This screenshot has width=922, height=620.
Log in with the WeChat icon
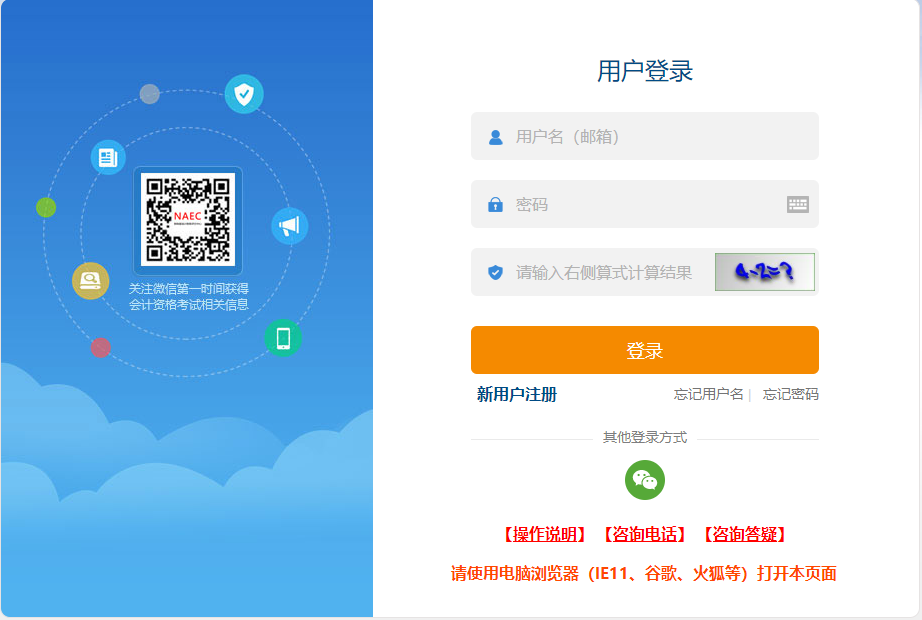(x=644, y=480)
